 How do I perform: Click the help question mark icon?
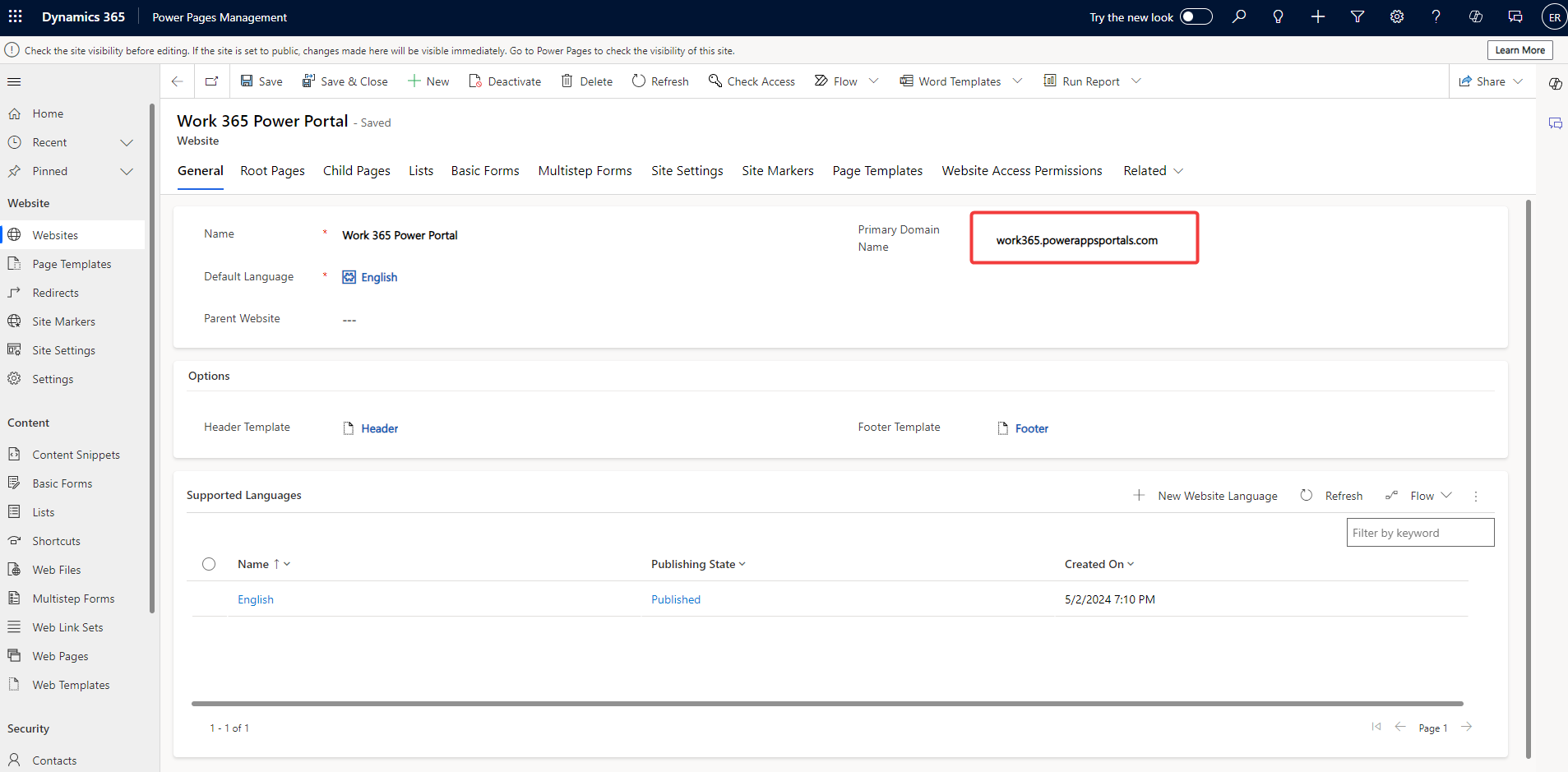point(1436,16)
